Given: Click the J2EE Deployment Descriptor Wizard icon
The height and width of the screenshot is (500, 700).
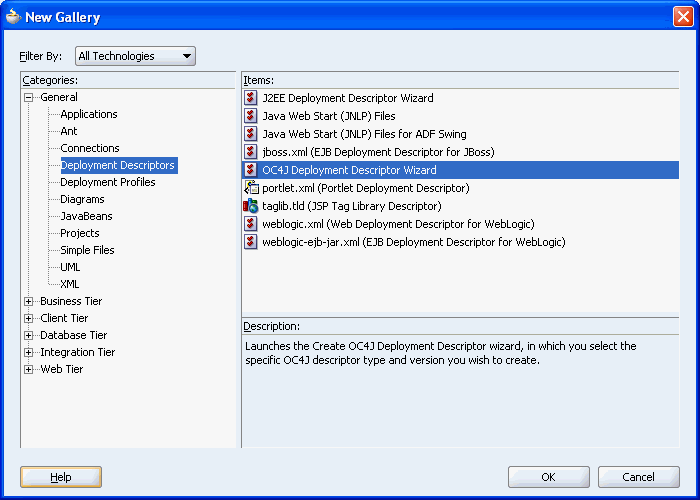Looking at the screenshot, I should (x=250, y=98).
